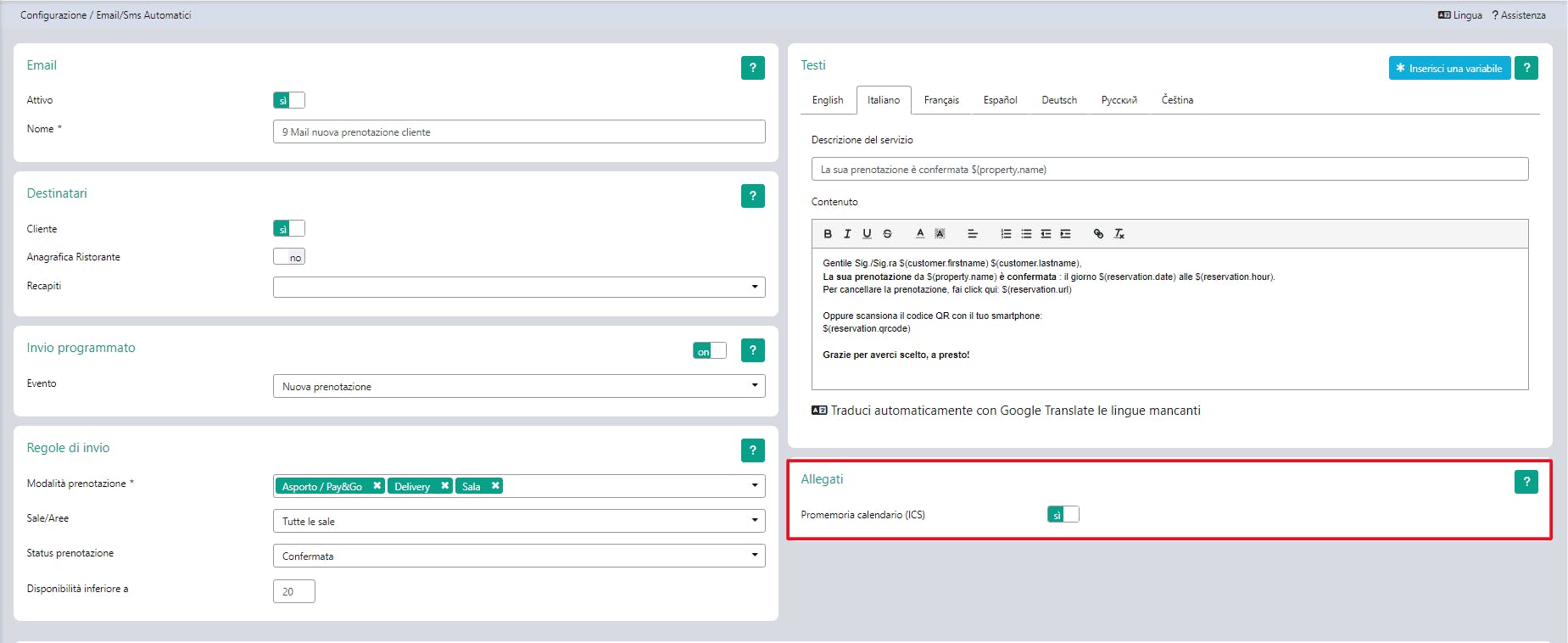Open the Configurazione / Email/Sms Automatici breadcrumb

[x=106, y=15]
